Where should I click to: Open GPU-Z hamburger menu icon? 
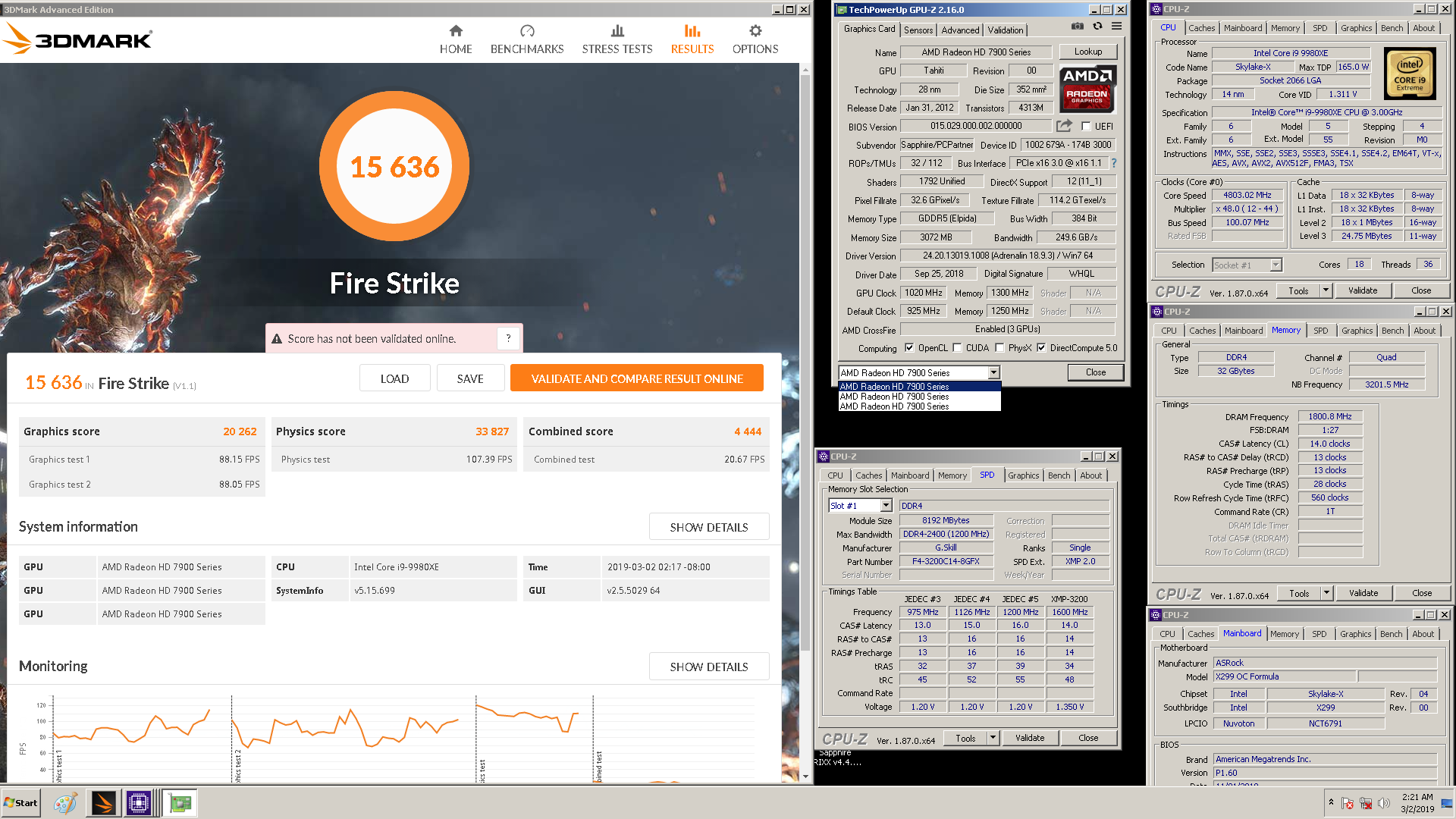tap(1117, 27)
